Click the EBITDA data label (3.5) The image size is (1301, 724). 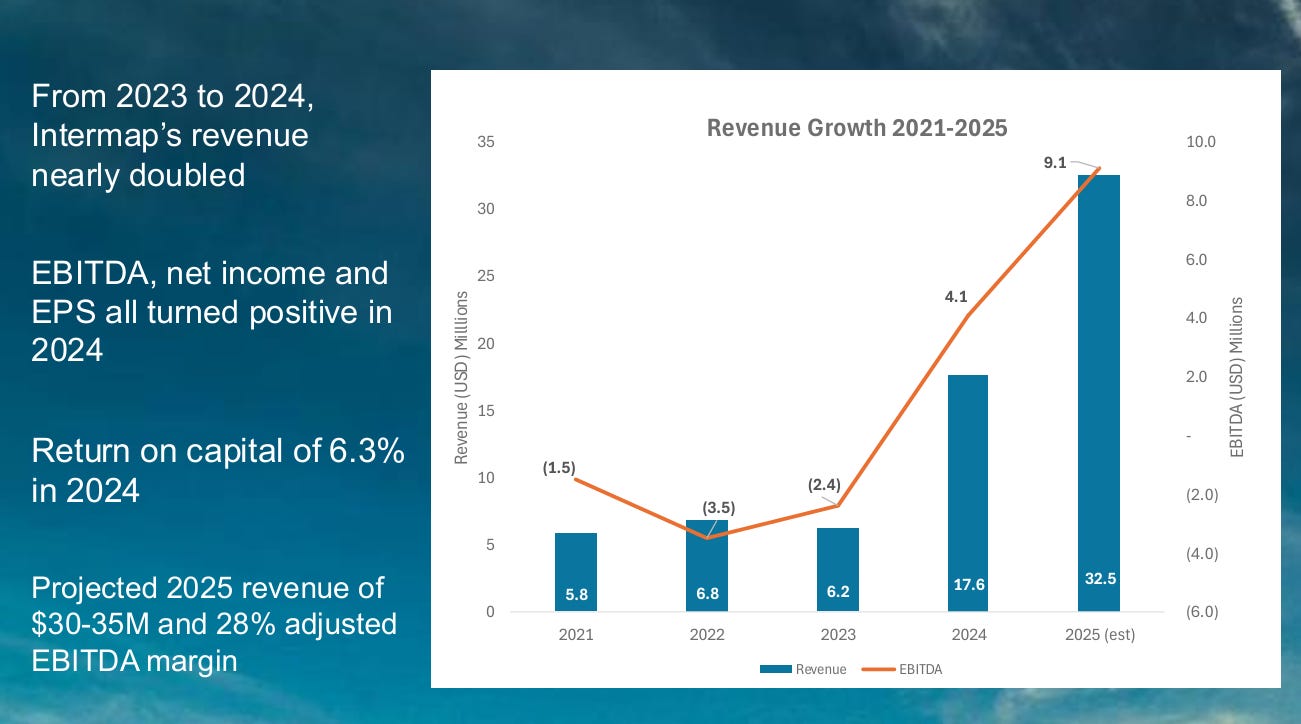click(717, 507)
